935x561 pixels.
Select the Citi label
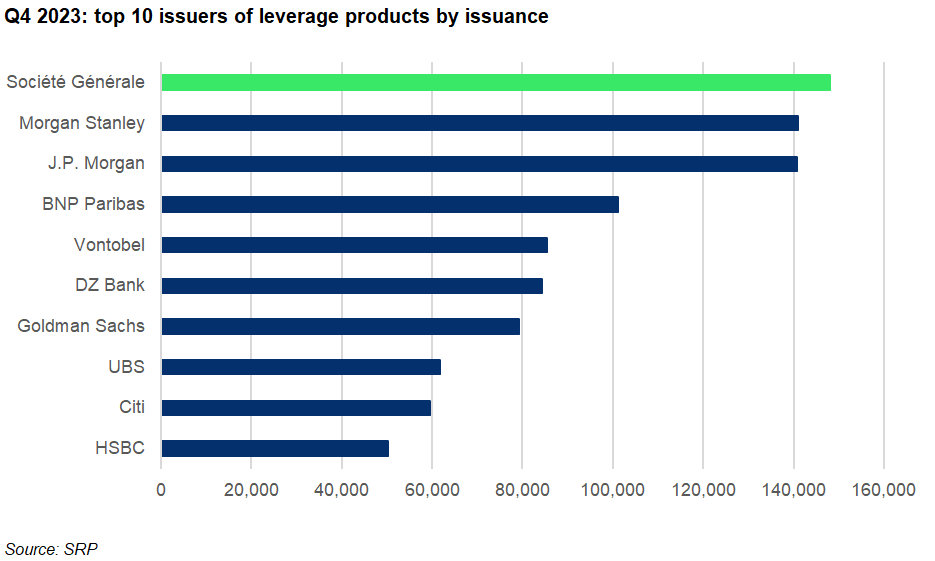[132, 407]
